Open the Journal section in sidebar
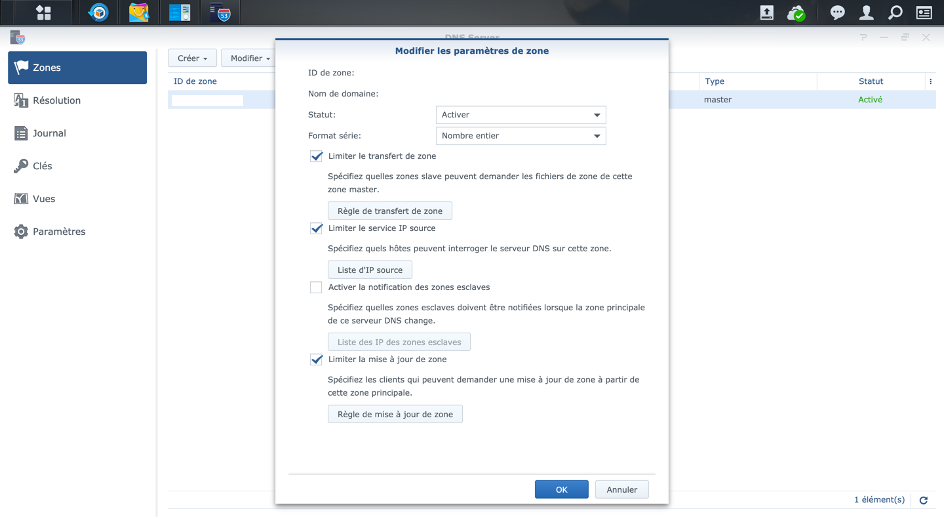Screen dimensions: 945x518 click(x=49, y=133)
